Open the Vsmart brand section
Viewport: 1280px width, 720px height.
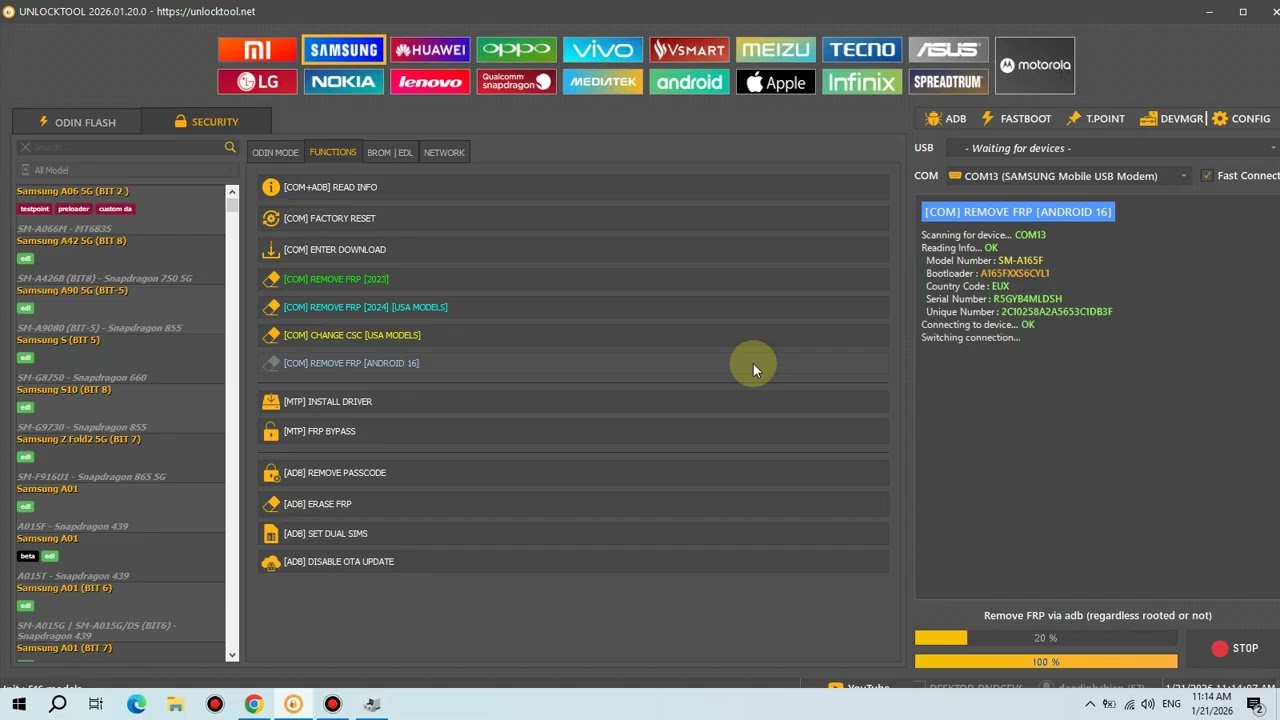pyautogui.click(x=689, y=50)
